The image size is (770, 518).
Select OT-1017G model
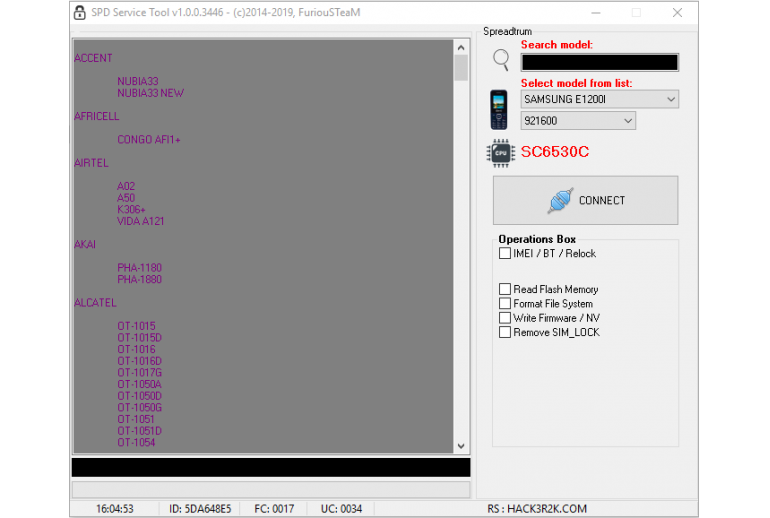click(x=139, y=373)
